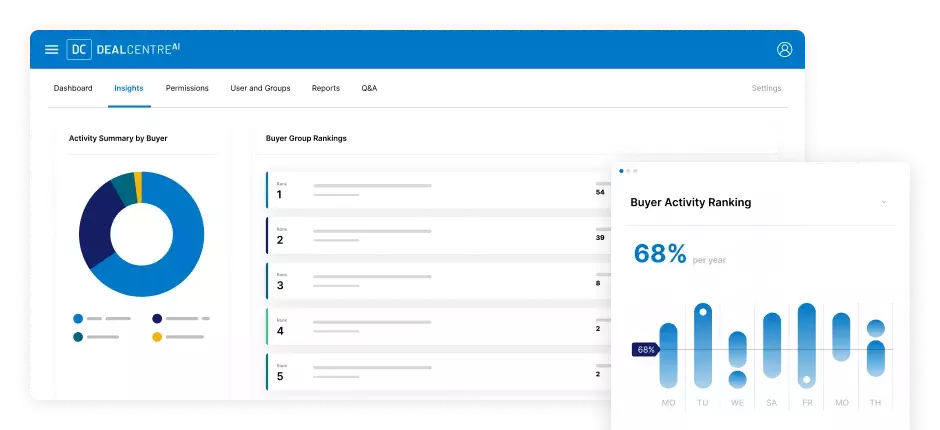The image size is (940, 430).
Task: Click the yellow legend dot under donut chart
Action: coord(157,337)
